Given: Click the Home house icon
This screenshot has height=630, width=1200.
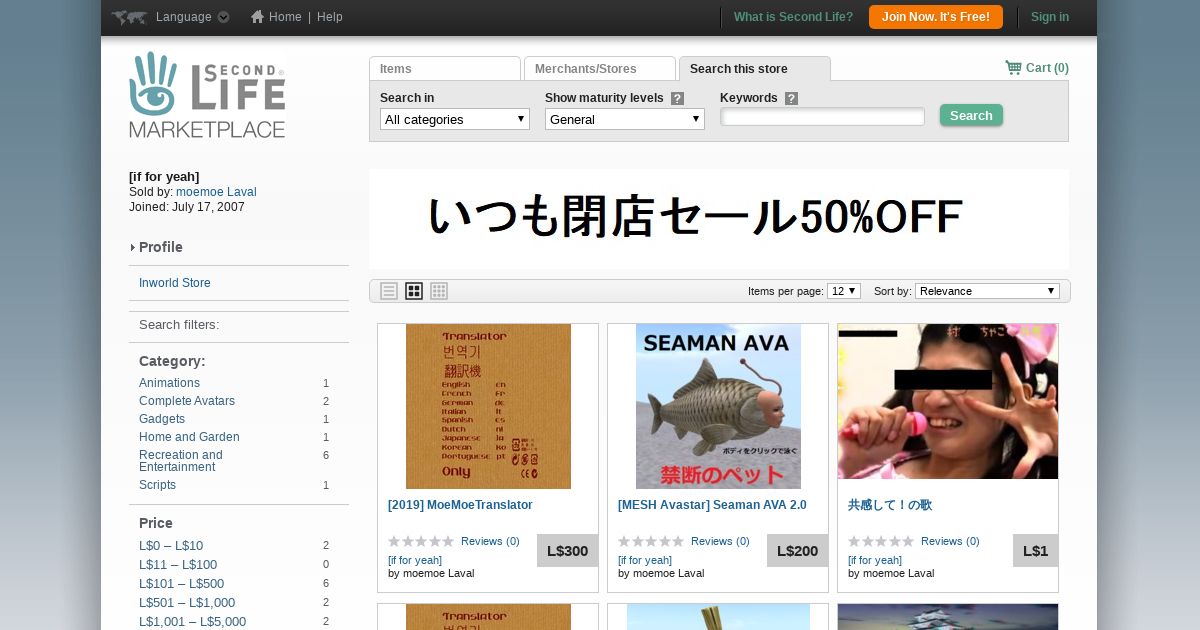Looking at the screenshot, I should [257, 16].
